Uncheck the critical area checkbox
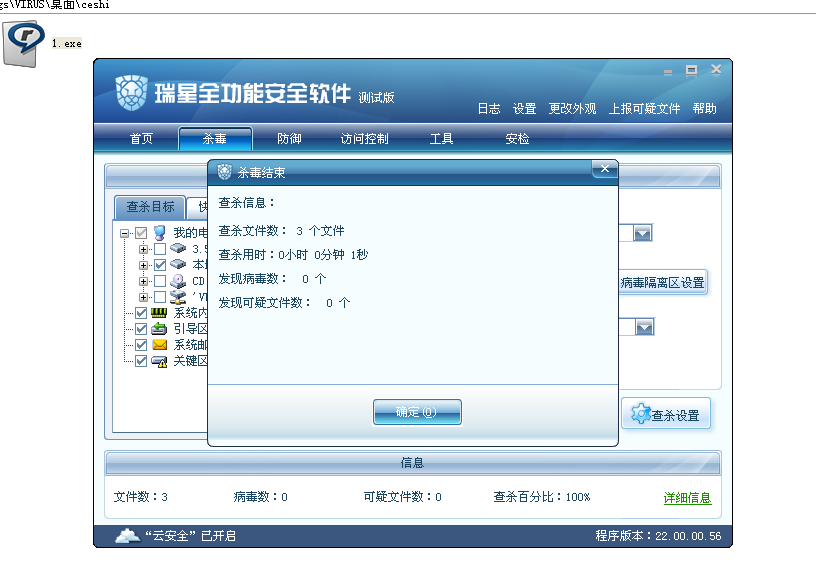The height and width of the screenshot is (584, 816). point(141,361)
